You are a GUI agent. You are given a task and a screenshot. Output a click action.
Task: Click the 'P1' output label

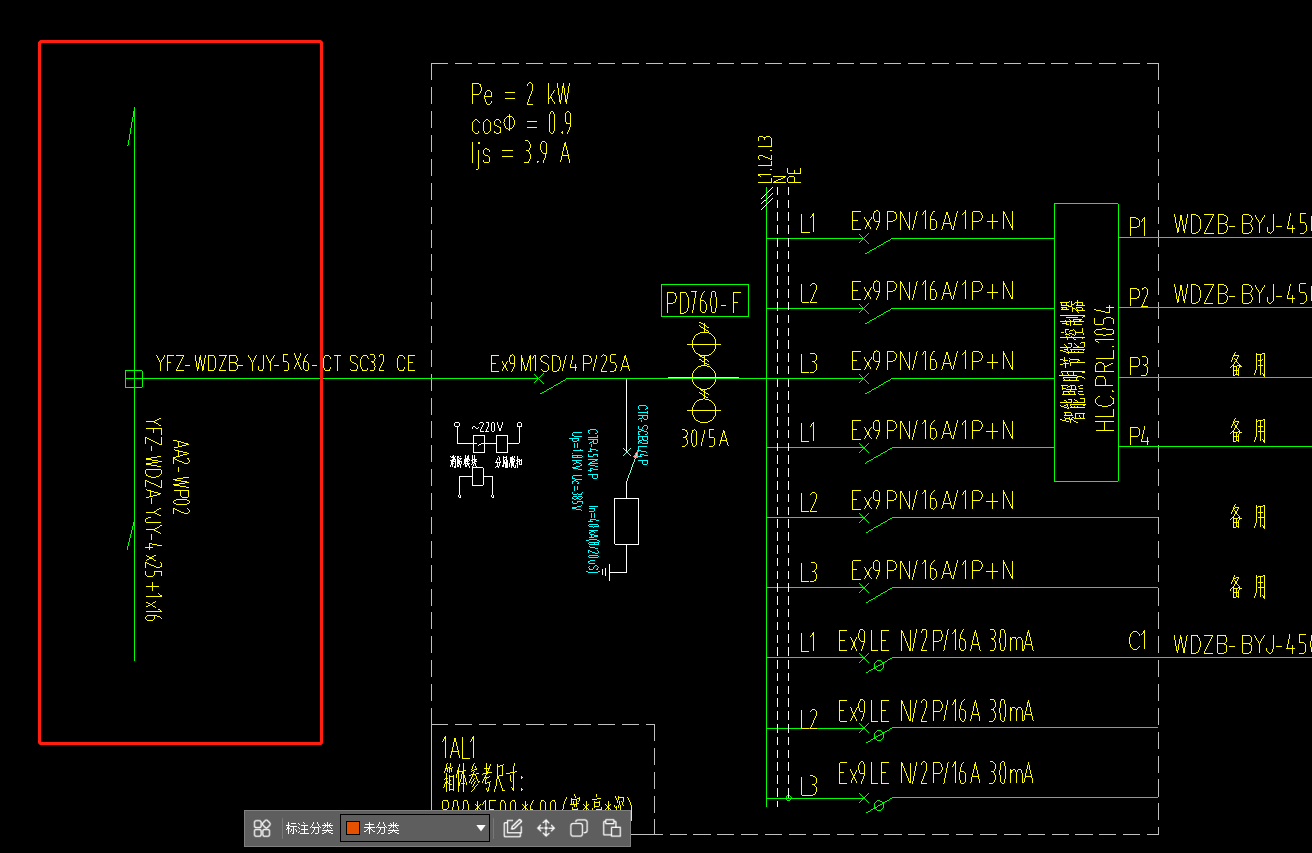(1138, 226)
